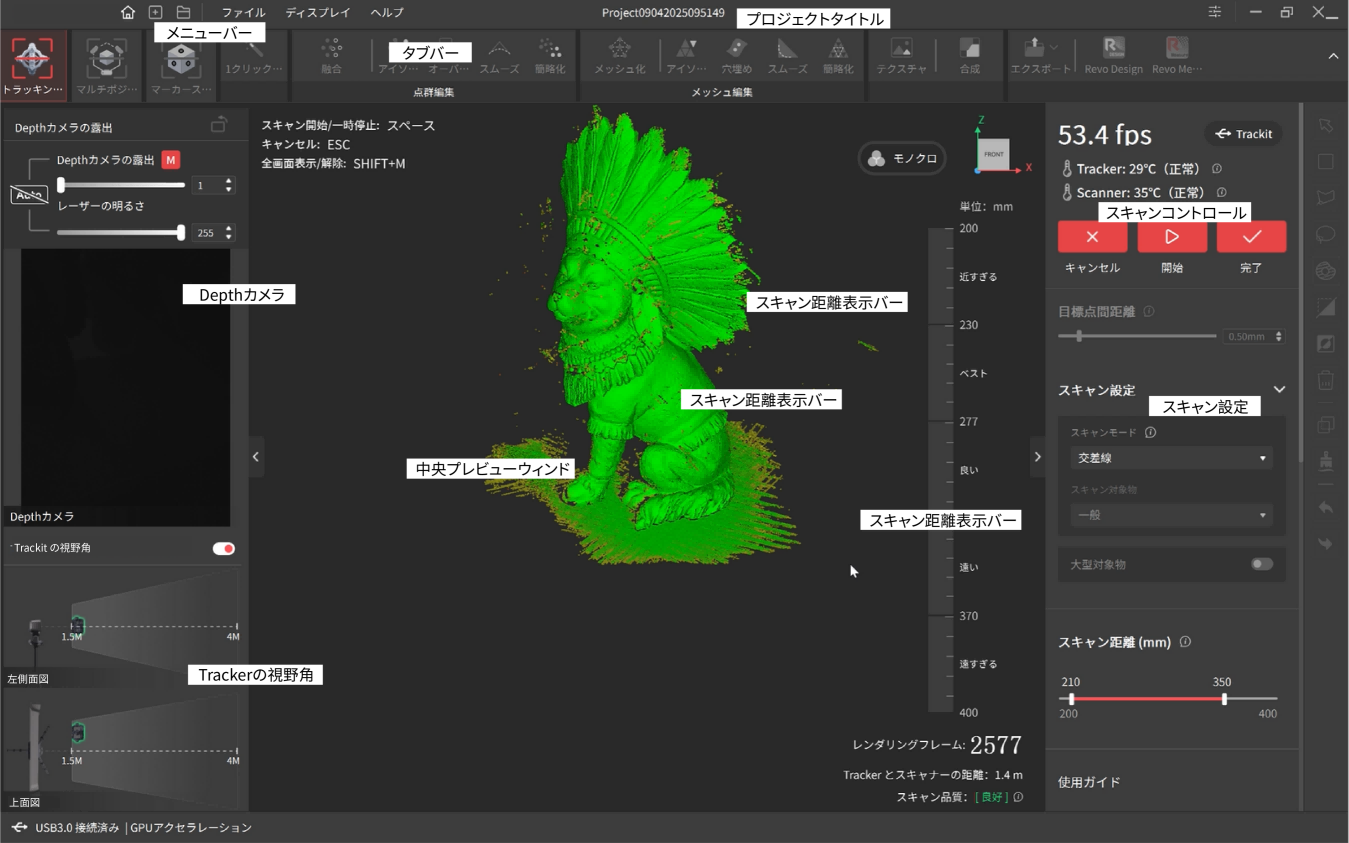Click the home icon in title bar
The width and height of the screenshot is (1349, 843).
[128, 13]
